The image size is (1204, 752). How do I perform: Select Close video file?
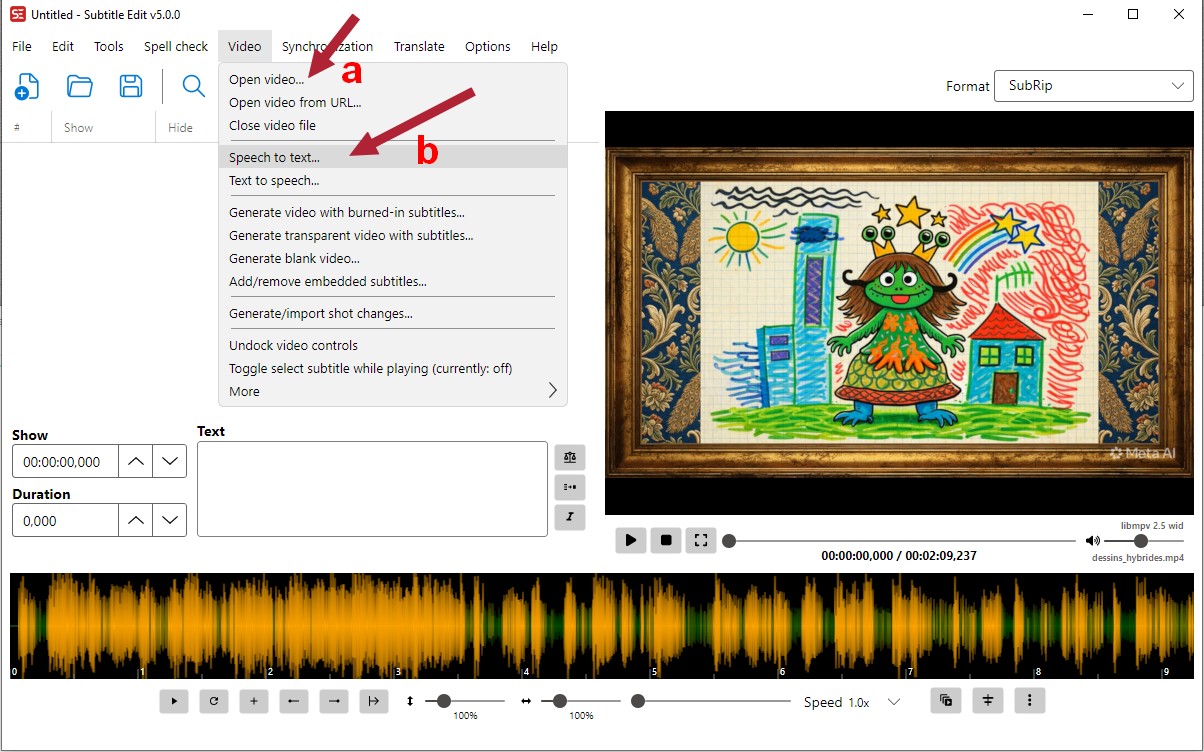(x=392, y=125)
